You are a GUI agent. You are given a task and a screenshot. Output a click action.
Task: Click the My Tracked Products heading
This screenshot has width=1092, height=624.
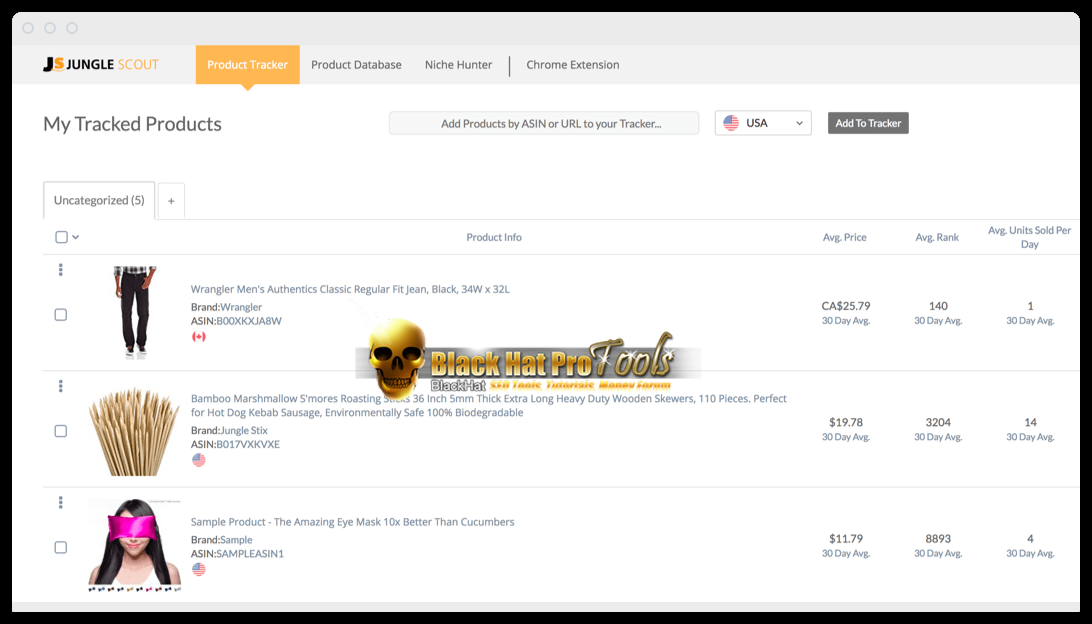pyautogui.click(x=132, y=124)
